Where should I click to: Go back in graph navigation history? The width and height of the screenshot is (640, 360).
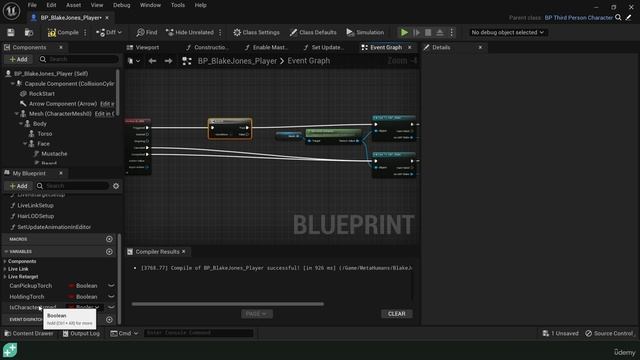point(152,61)
